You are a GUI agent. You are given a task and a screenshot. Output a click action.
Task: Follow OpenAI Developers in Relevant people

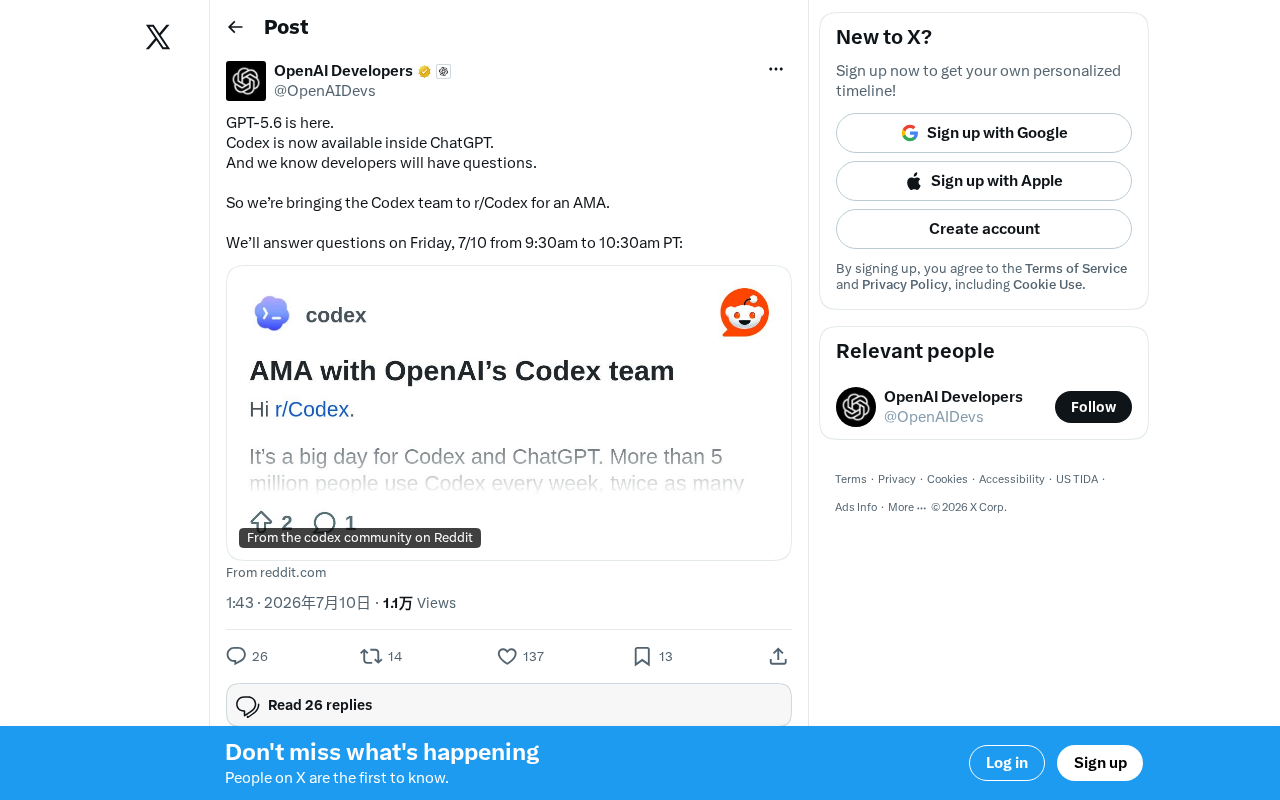[x=1093, y=407]
